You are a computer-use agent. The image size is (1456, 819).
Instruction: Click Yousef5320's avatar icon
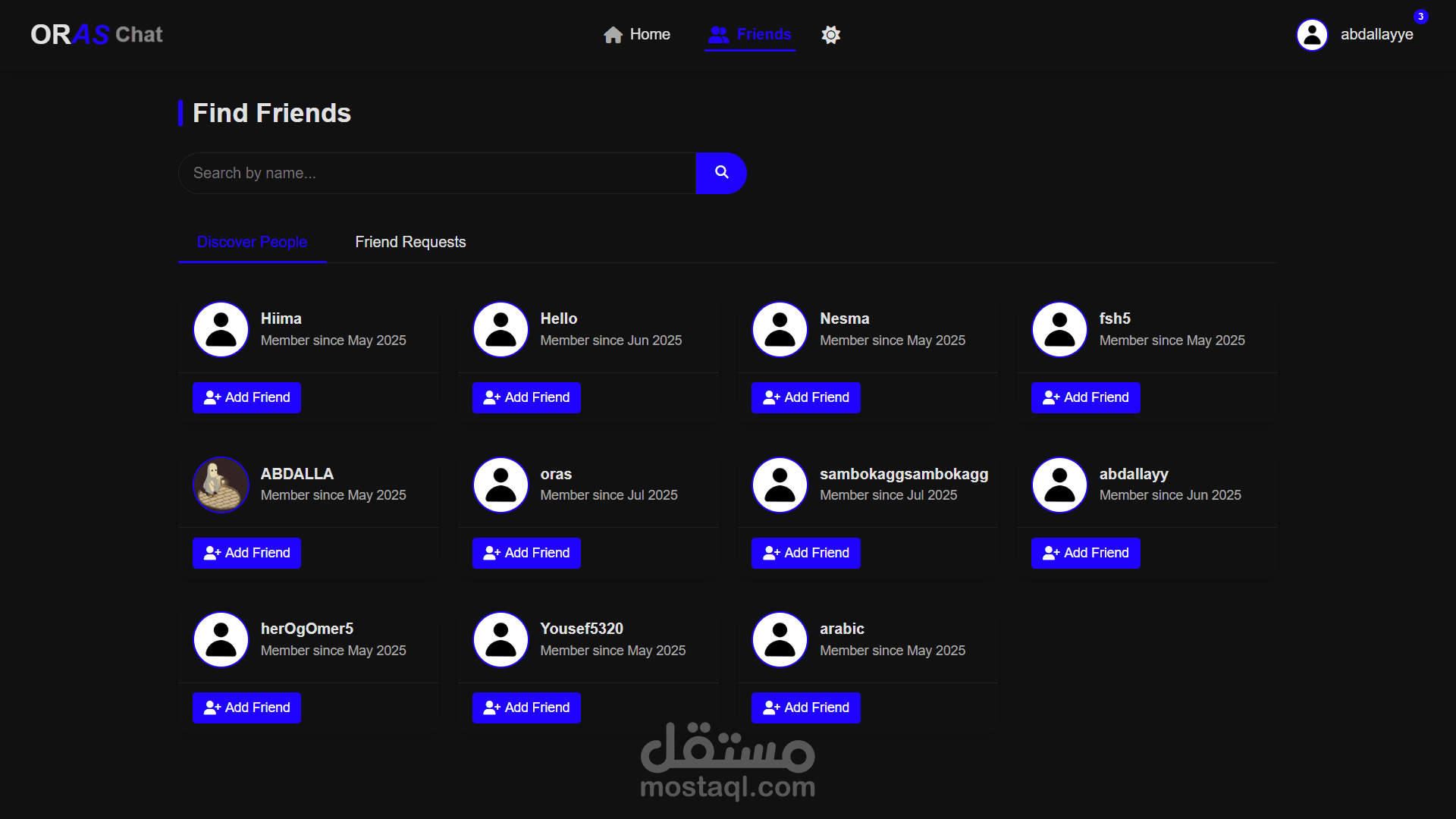500,639
